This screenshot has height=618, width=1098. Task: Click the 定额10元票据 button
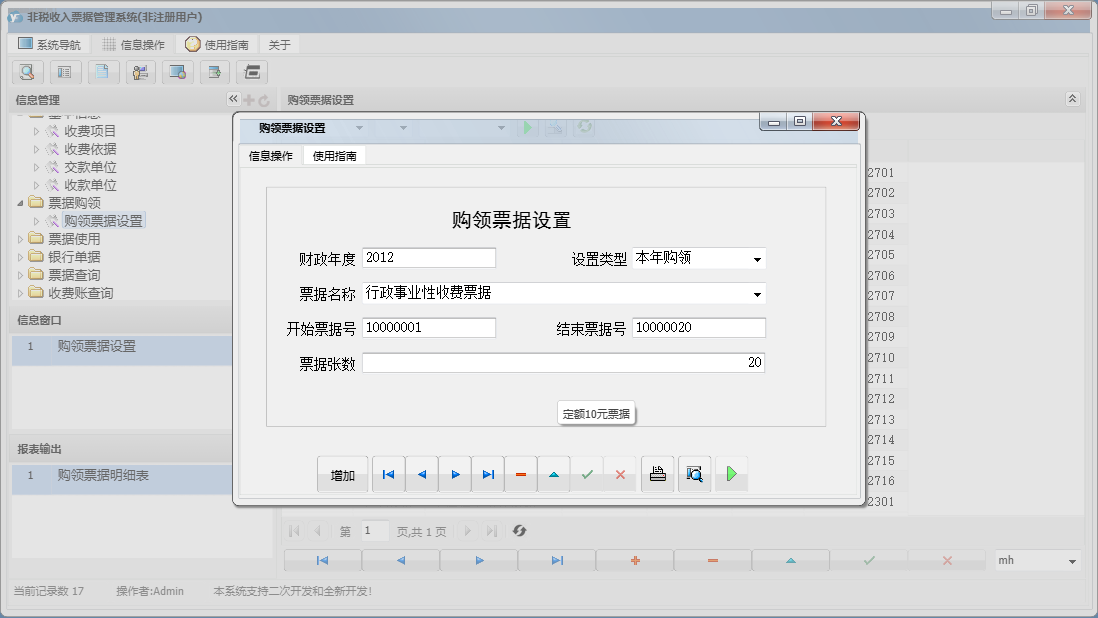pyautogui.click(x=596, y=412)
